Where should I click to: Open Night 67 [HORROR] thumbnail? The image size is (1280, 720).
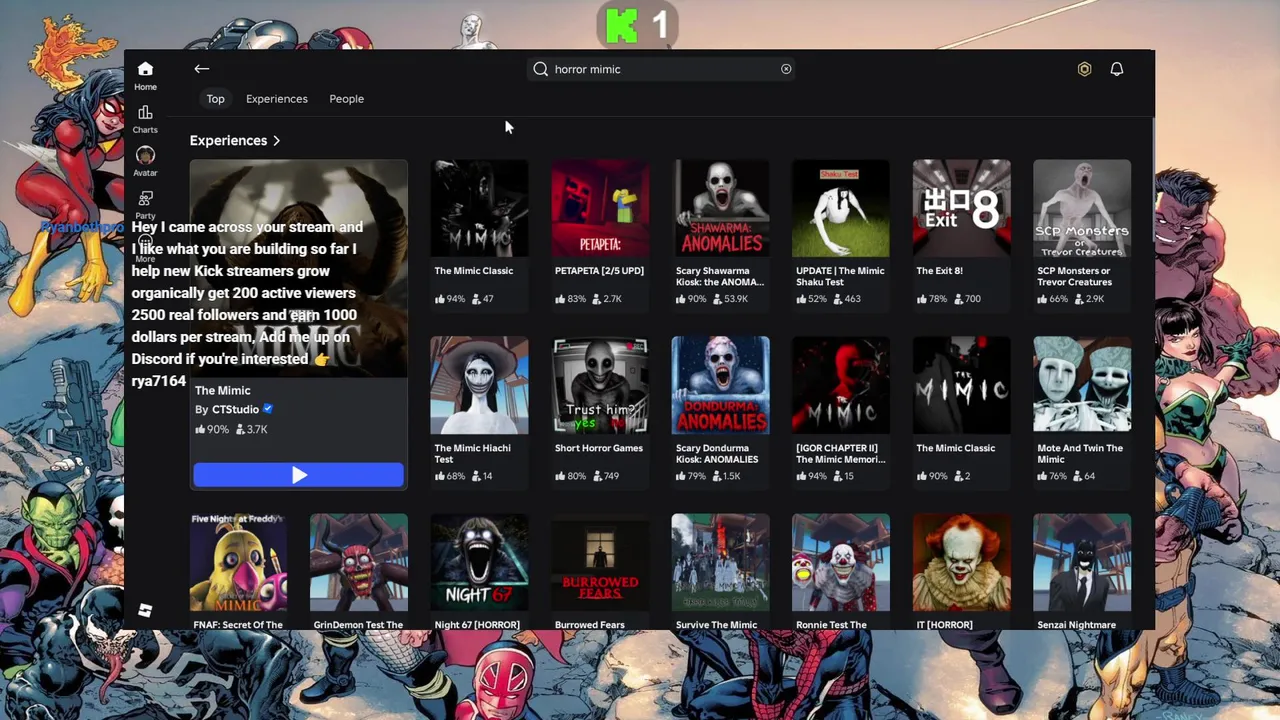click(x=479, y=562)
